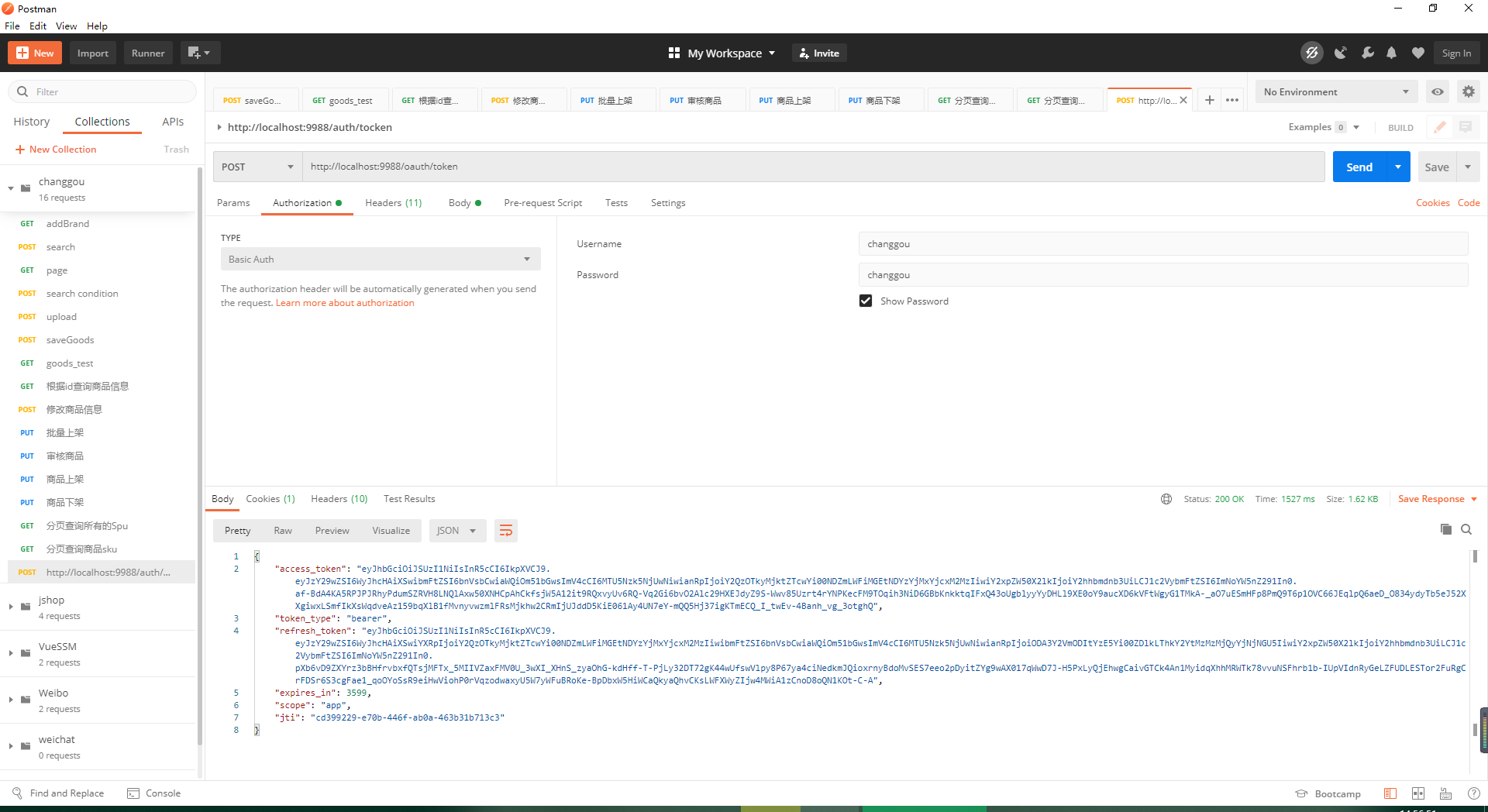1488x812 pixels.
Task: Expand the request name disclosure triangle
Action: 219,127
